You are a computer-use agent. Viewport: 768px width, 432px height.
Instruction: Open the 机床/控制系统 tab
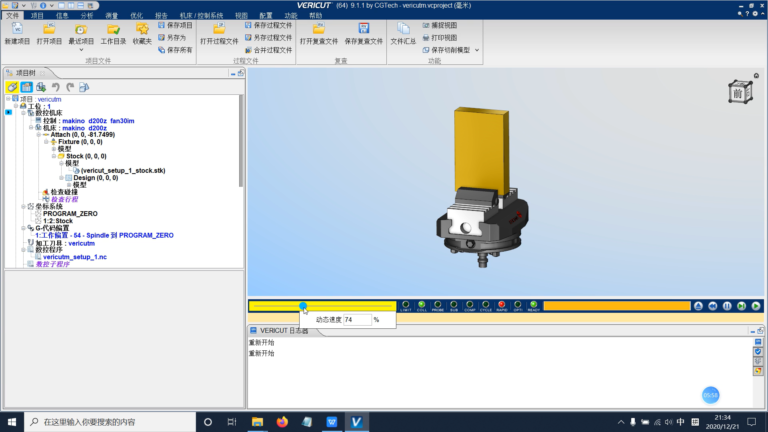pos(201,16)
